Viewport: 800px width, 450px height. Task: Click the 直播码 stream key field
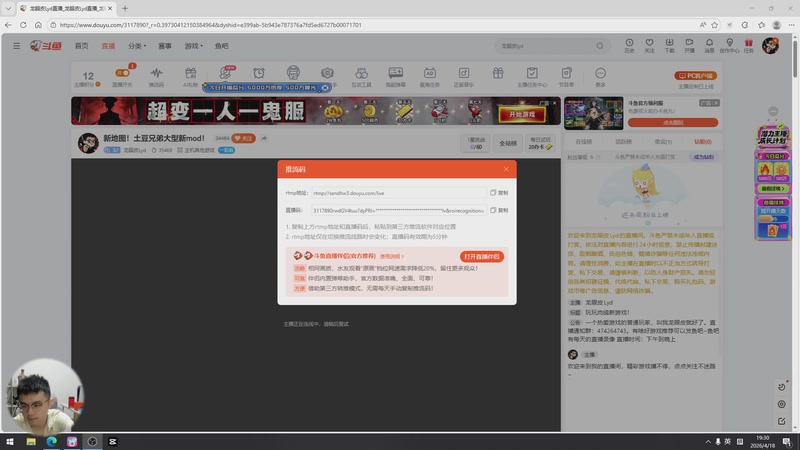398,210
